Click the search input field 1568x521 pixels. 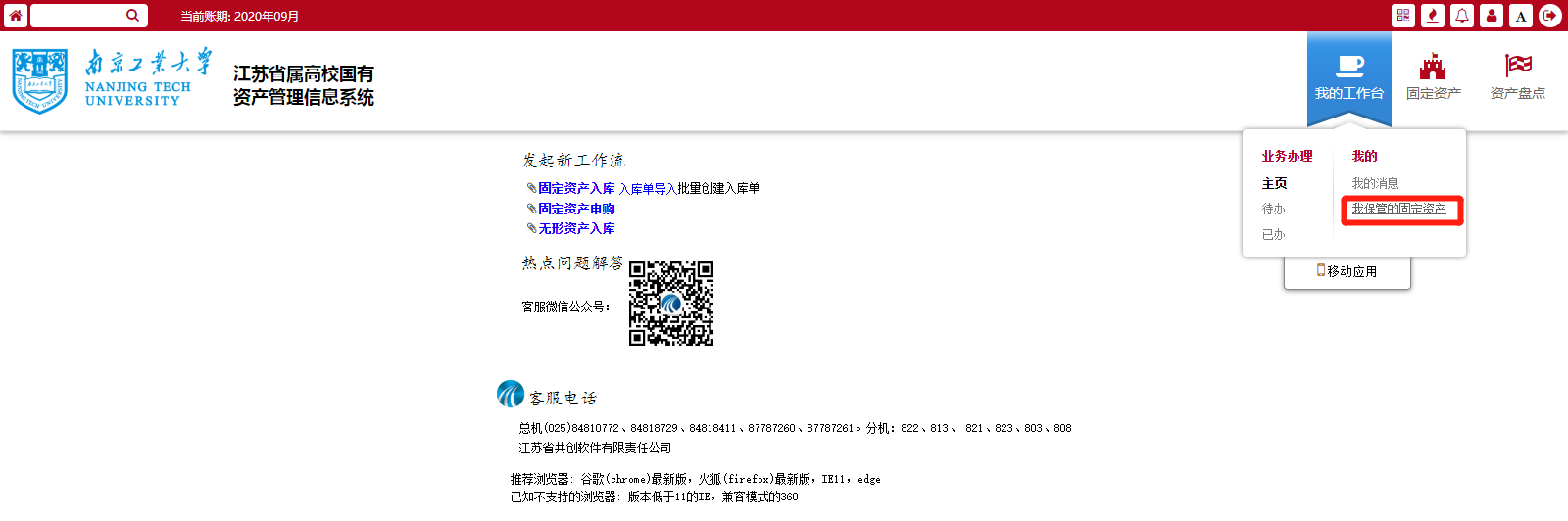coord(76,16)
